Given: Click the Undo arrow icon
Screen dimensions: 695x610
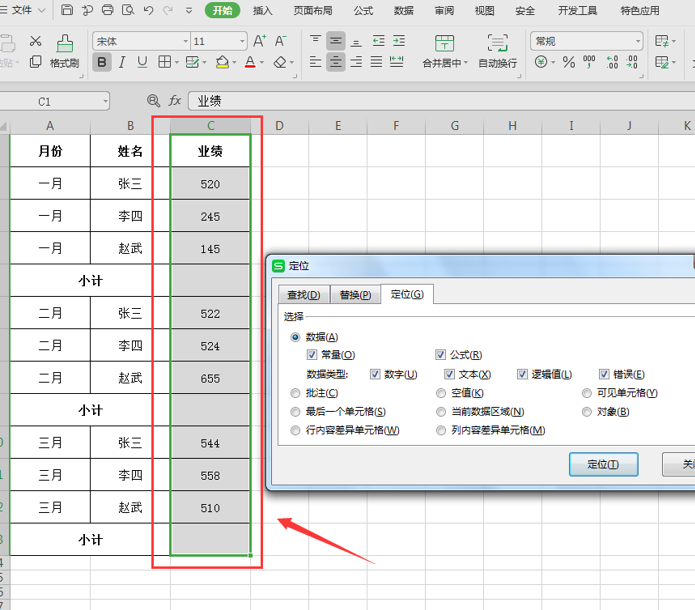Looking at the screenshot, I should point(148,10).
